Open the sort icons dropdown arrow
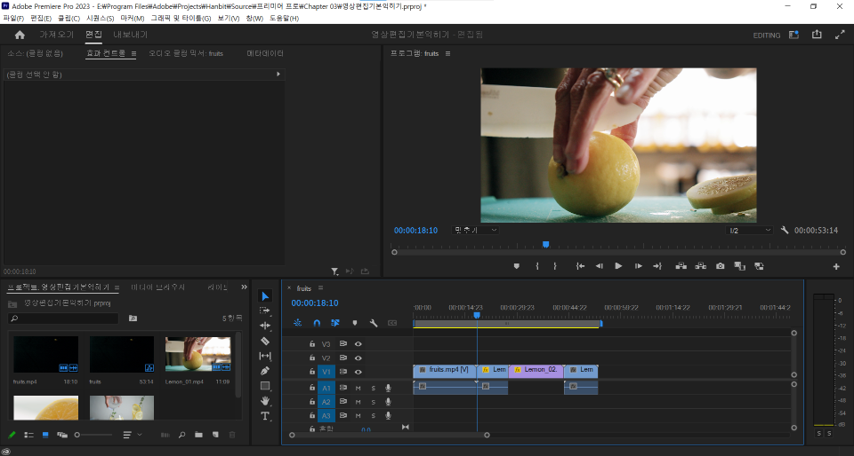The width and height of the screenshot is (854, 456). 139,435
